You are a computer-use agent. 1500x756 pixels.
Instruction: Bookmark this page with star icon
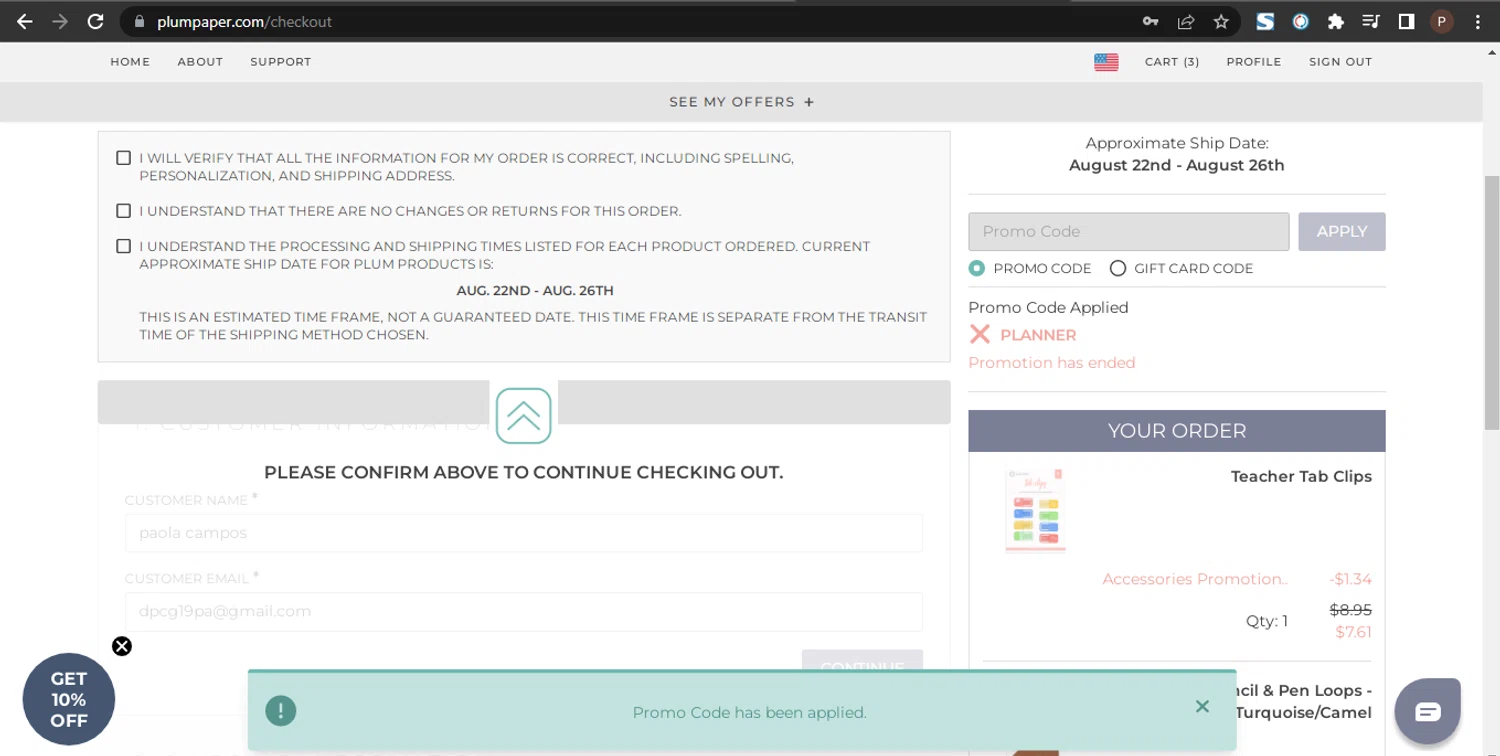pyautogui.click(x=1221, y=21)
